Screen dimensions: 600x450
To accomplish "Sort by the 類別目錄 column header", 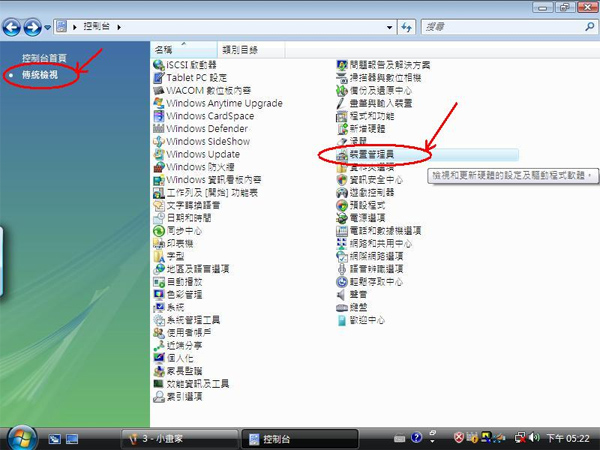I will (251, 50).
